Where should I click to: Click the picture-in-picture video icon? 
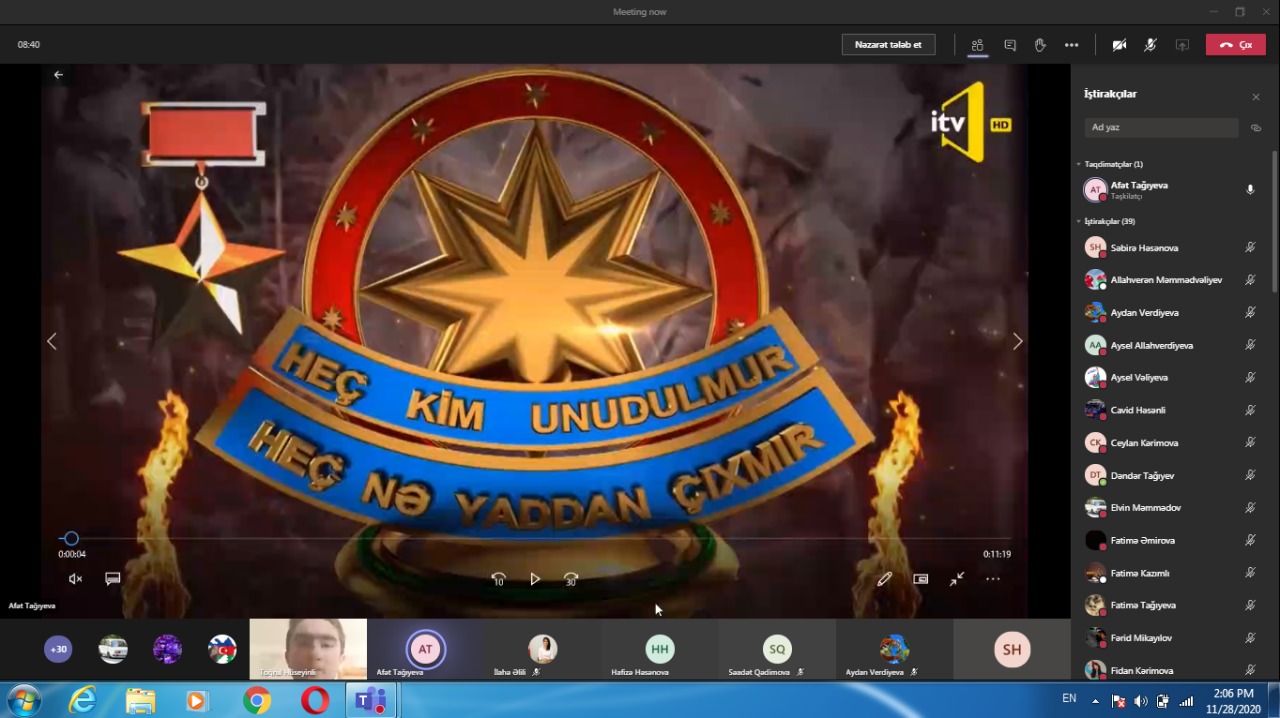921,578
